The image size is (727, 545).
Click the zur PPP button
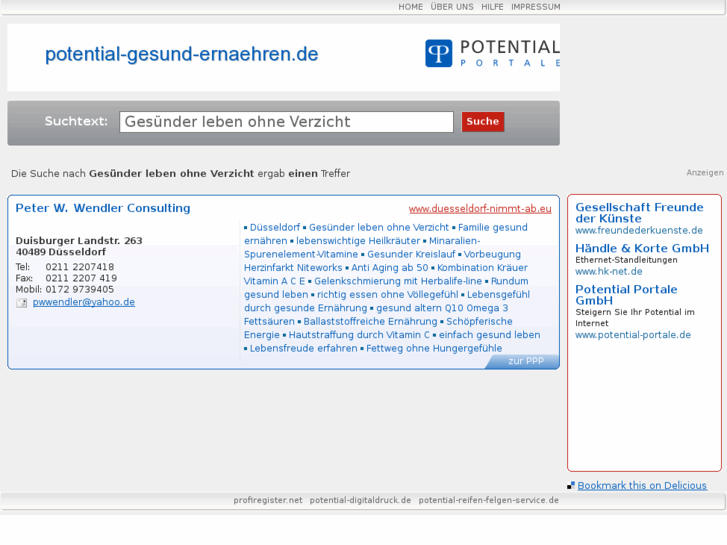pos(526,361)
